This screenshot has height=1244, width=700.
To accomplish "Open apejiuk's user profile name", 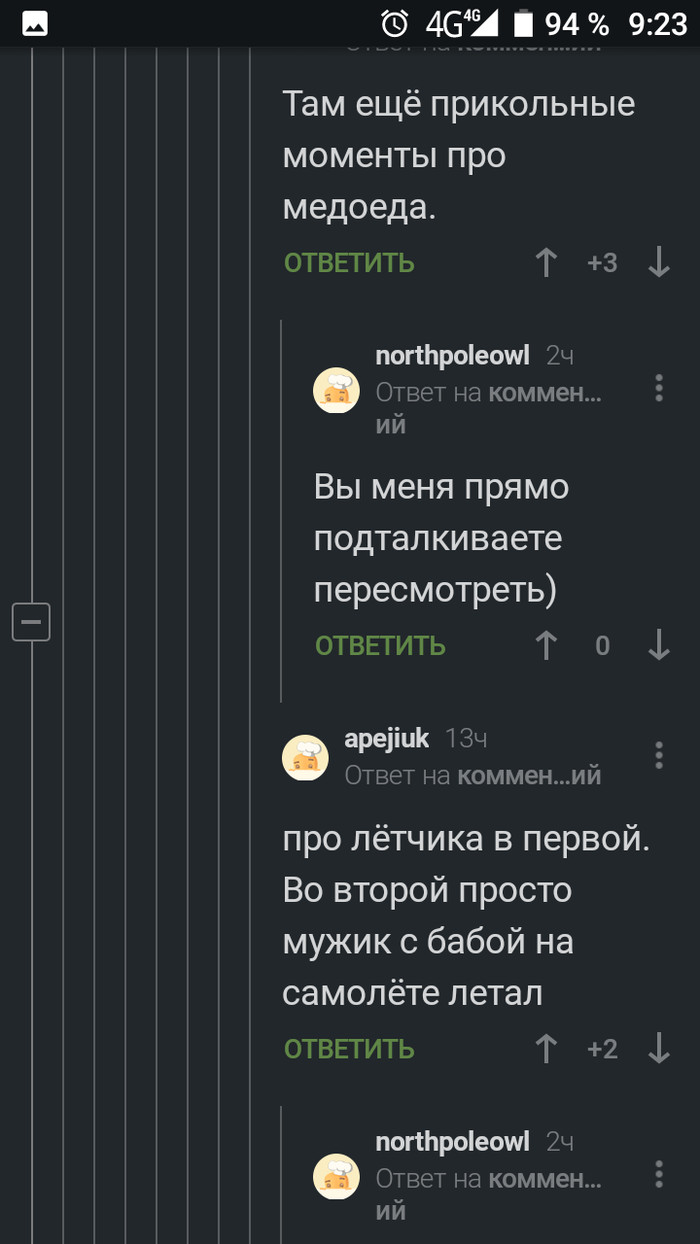I will pyautogui.click(x=387, y=739).
